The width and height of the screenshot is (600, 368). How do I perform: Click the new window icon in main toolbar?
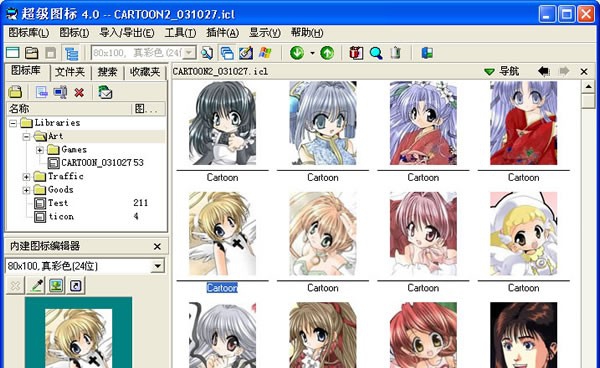coord(13,53)
